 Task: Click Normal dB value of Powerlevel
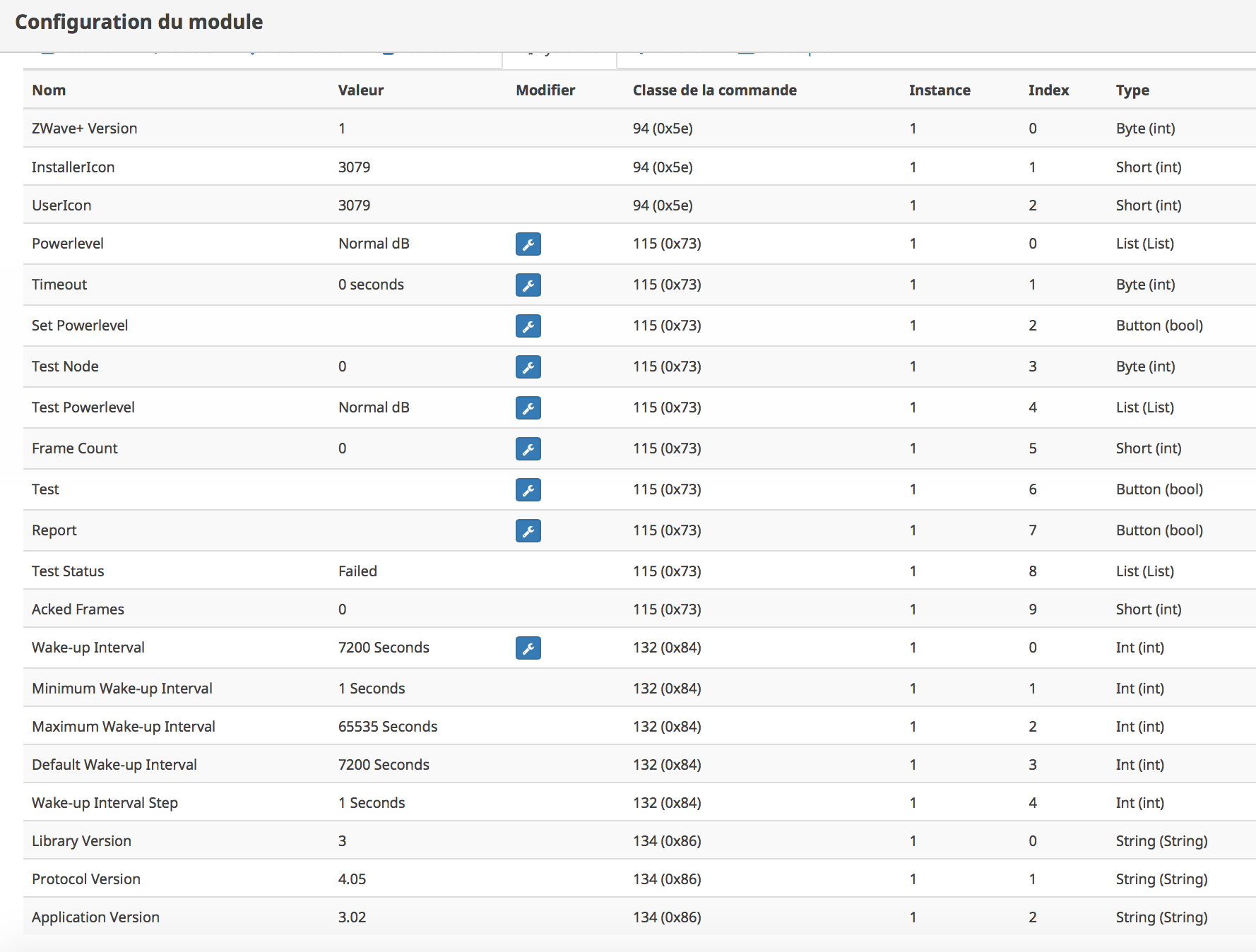click(x=374, y=244)
